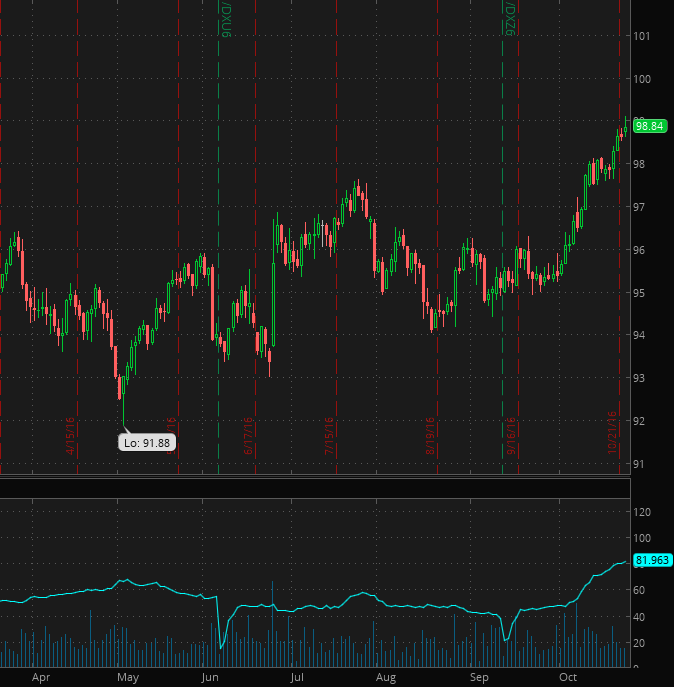Click the 6/17/16 expiration date marker
This screenshot has width=674, height=687.
(x=247, y=437)
